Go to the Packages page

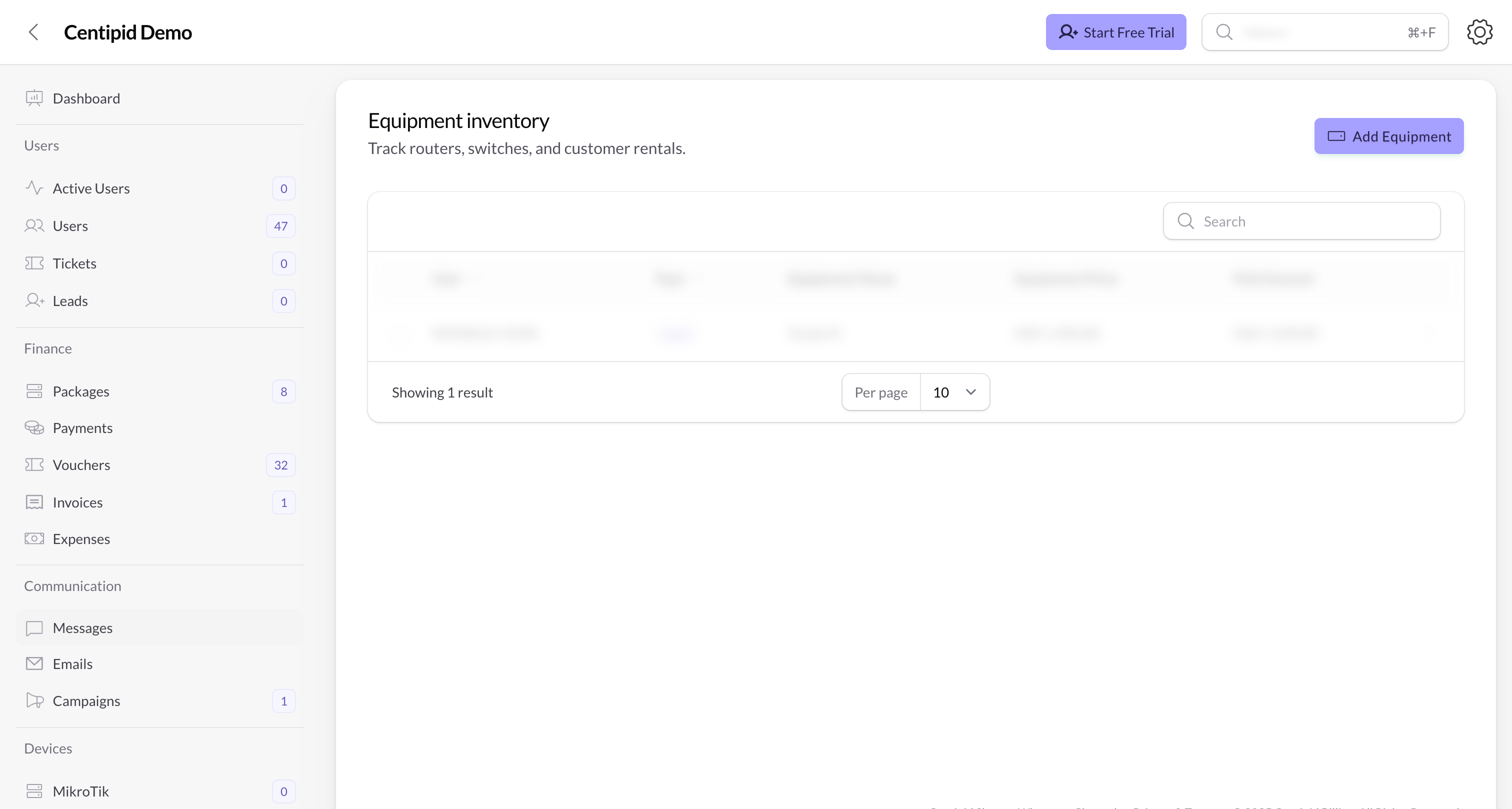(x=81, y=391)
